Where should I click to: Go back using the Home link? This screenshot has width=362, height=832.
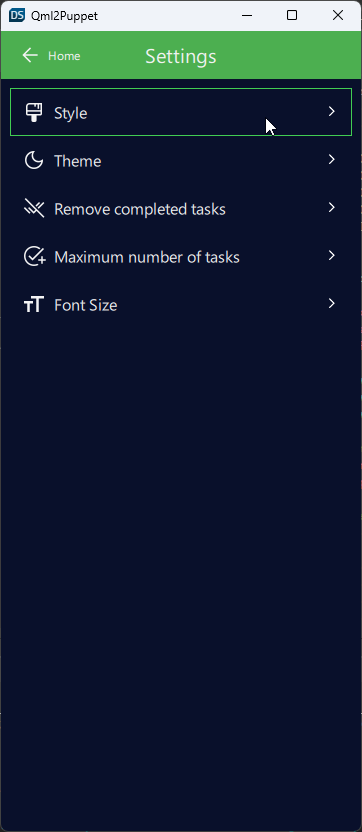point(64,56)
